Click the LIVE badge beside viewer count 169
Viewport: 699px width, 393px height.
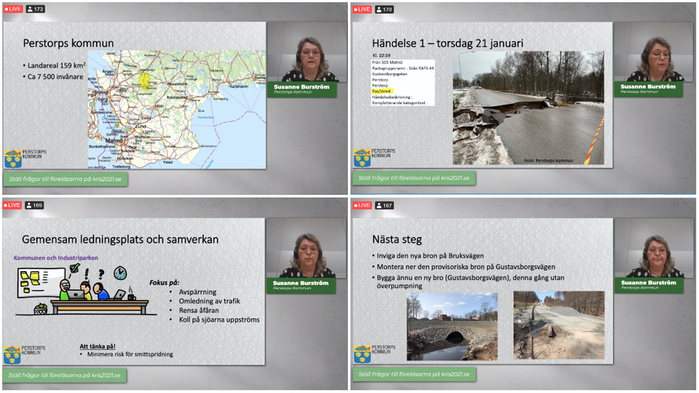12,205
